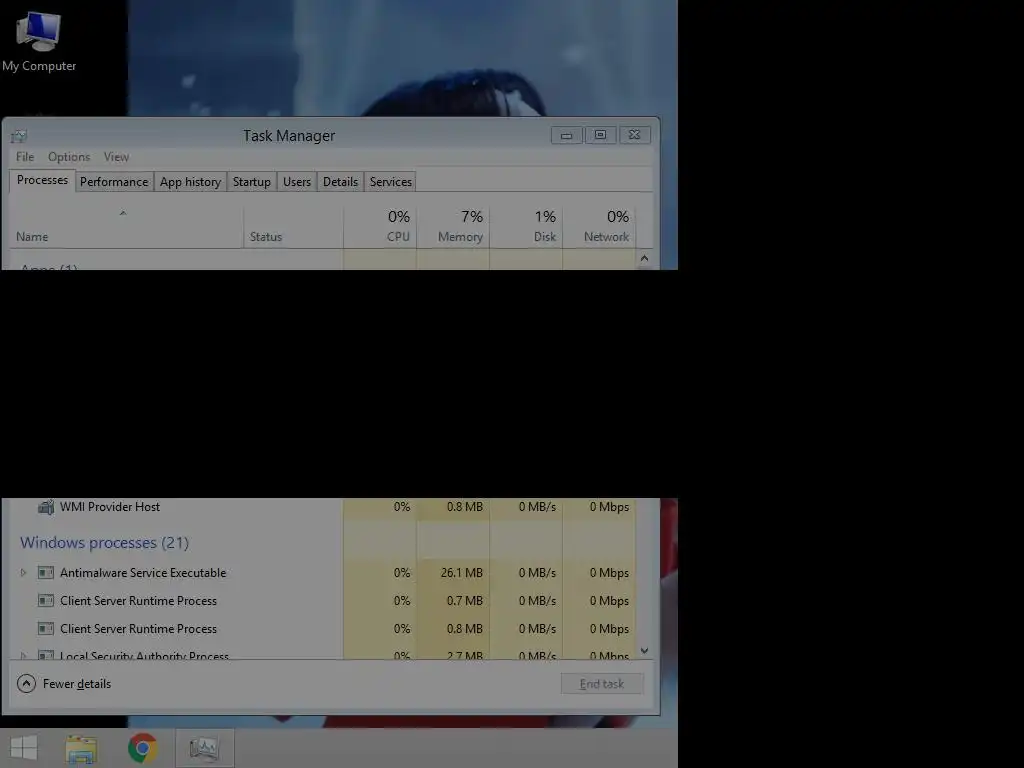Sort by the Memory column header
1024x768 pixels.
pos(453,227)
